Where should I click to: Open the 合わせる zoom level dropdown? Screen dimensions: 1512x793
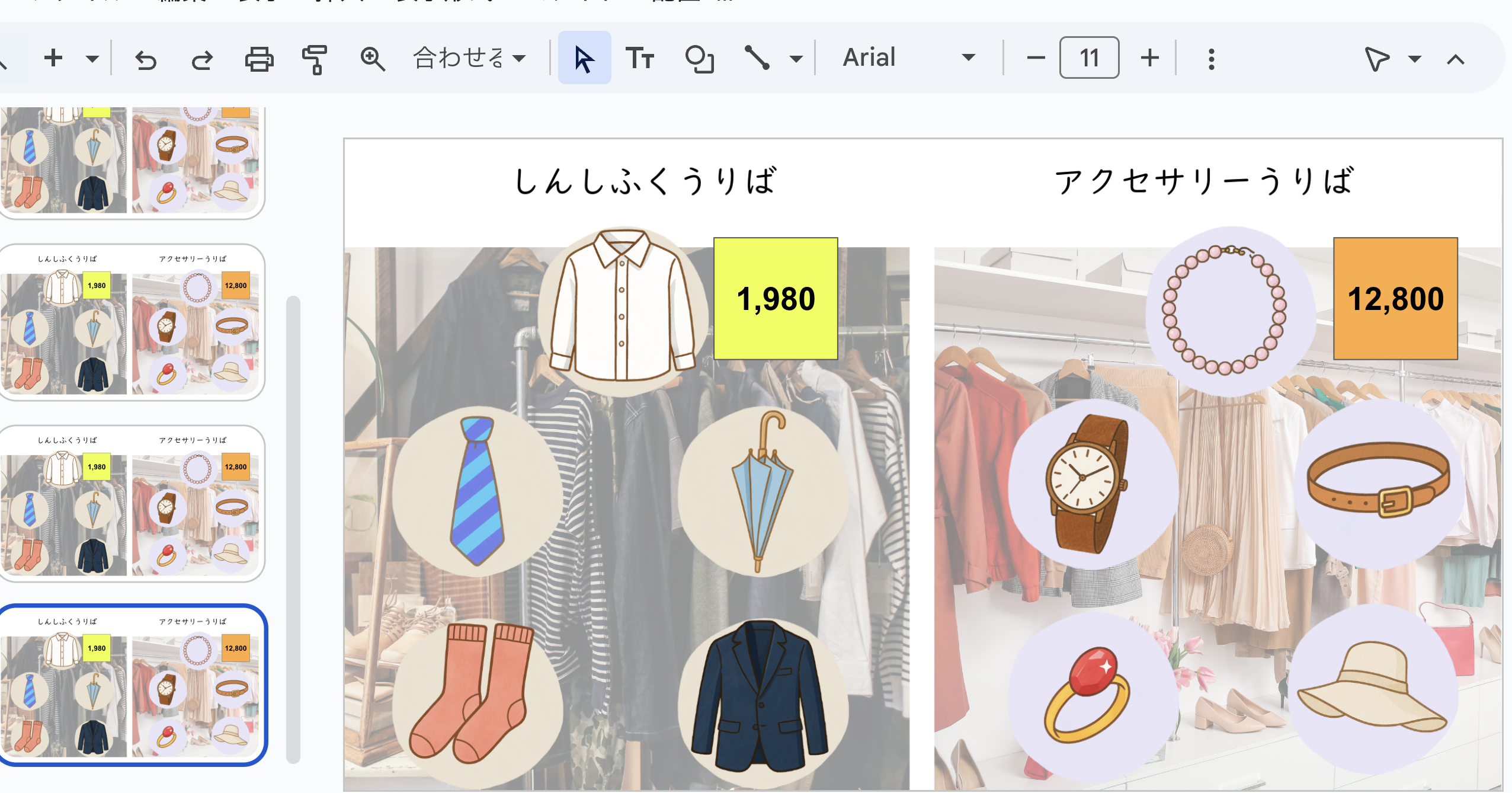(x=469, y=58)
